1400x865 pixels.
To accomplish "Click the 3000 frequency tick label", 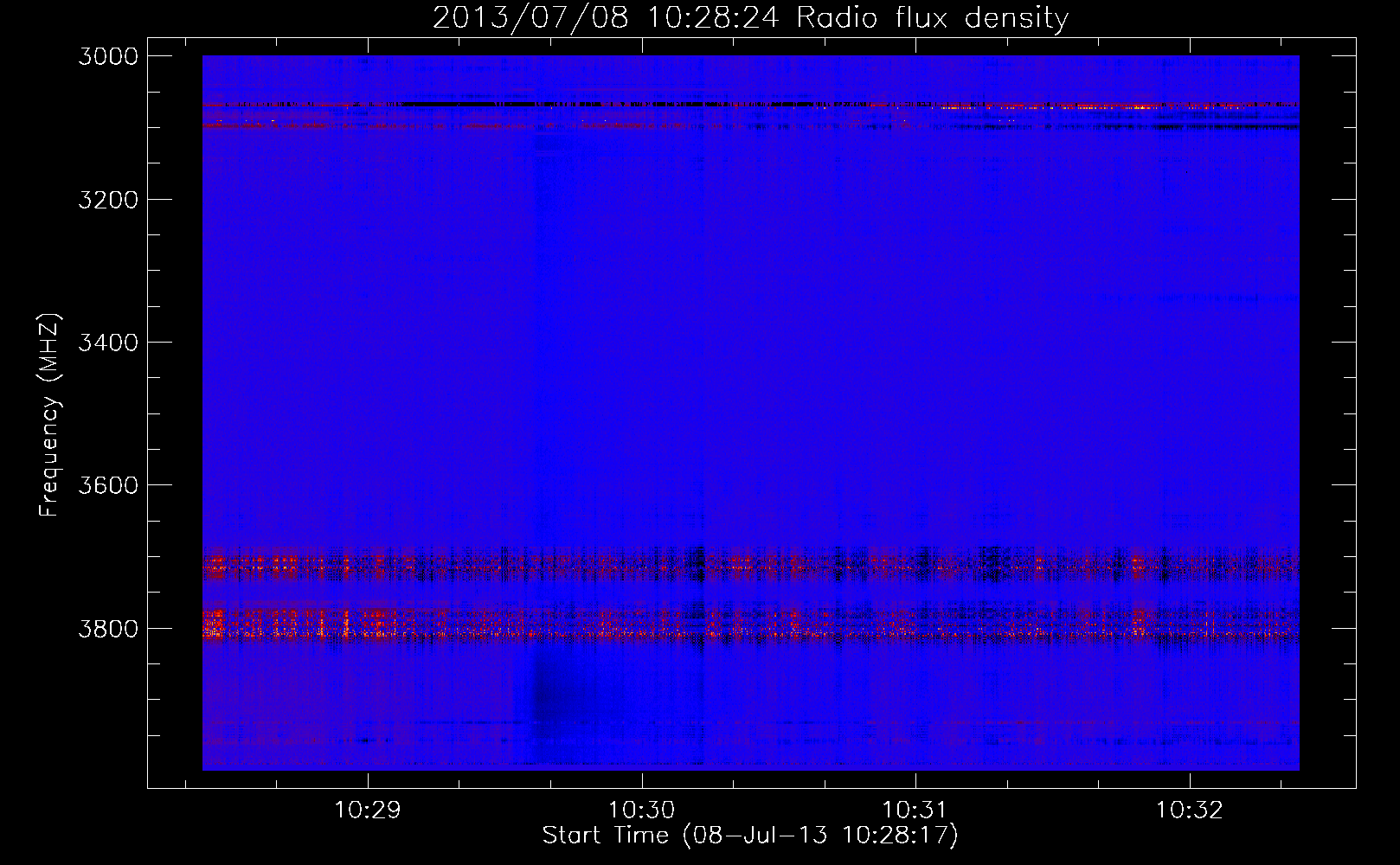I will click(108, 56).
